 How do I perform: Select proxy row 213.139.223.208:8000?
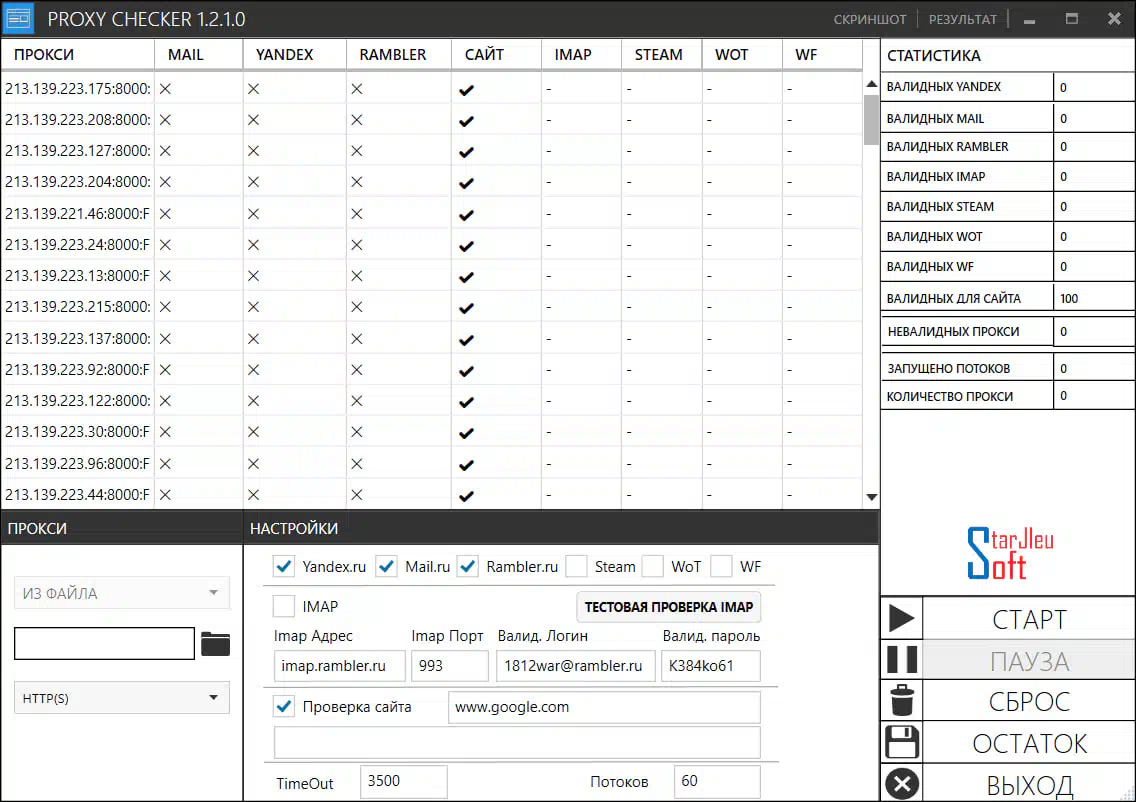coord(432,120)
